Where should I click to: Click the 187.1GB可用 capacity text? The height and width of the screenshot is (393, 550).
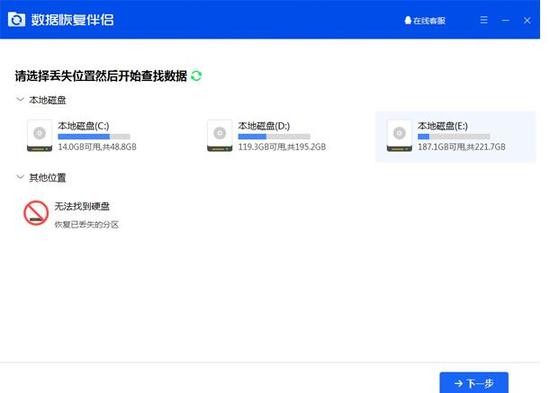tap(462, 147)
